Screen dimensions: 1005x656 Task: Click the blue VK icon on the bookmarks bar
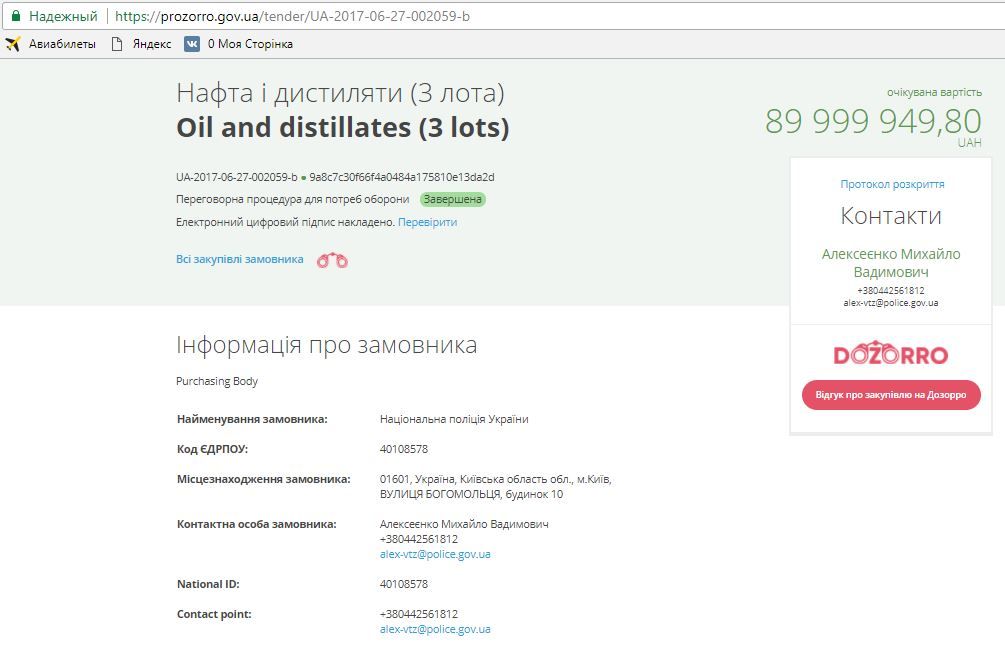tap(190, 44)
